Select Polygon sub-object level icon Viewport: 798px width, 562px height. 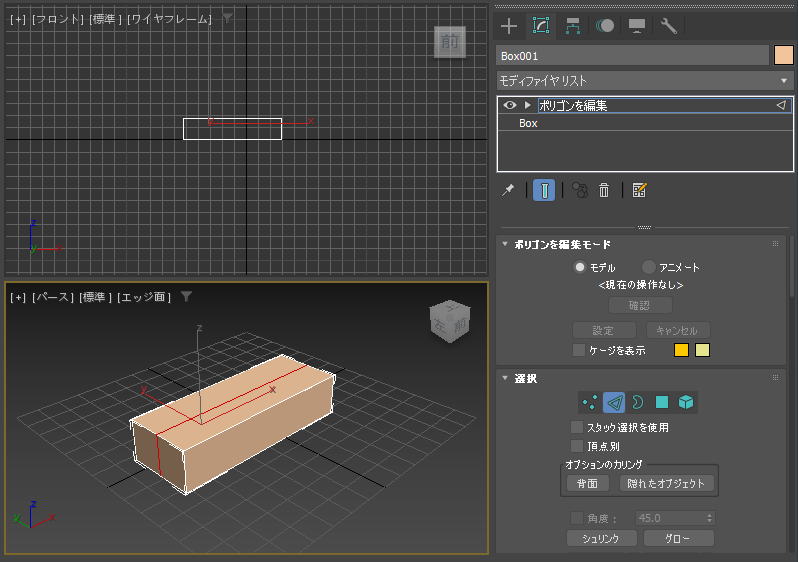pyautogui.click(x=662, y=402)
